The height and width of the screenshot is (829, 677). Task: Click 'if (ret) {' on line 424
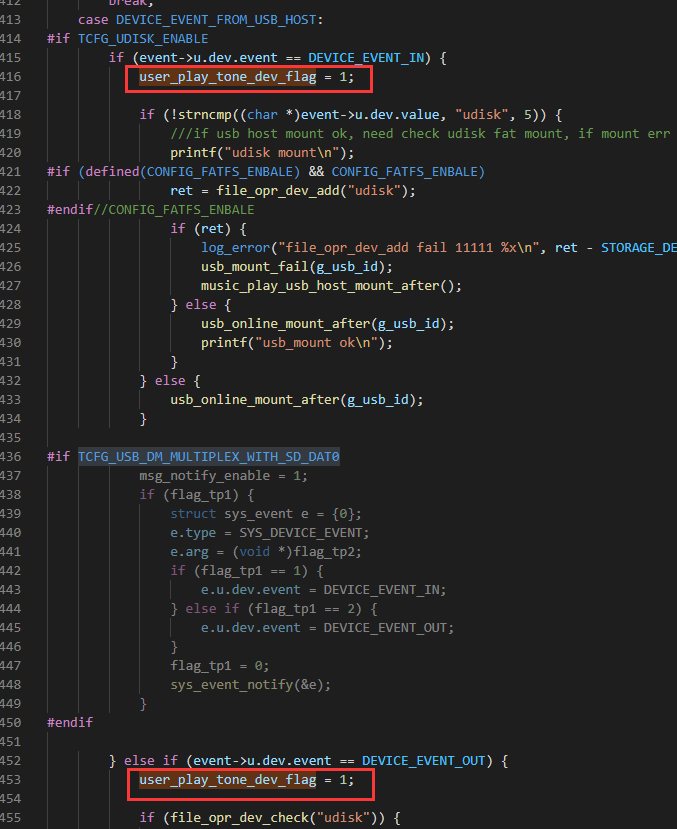(x=208, y=229)
